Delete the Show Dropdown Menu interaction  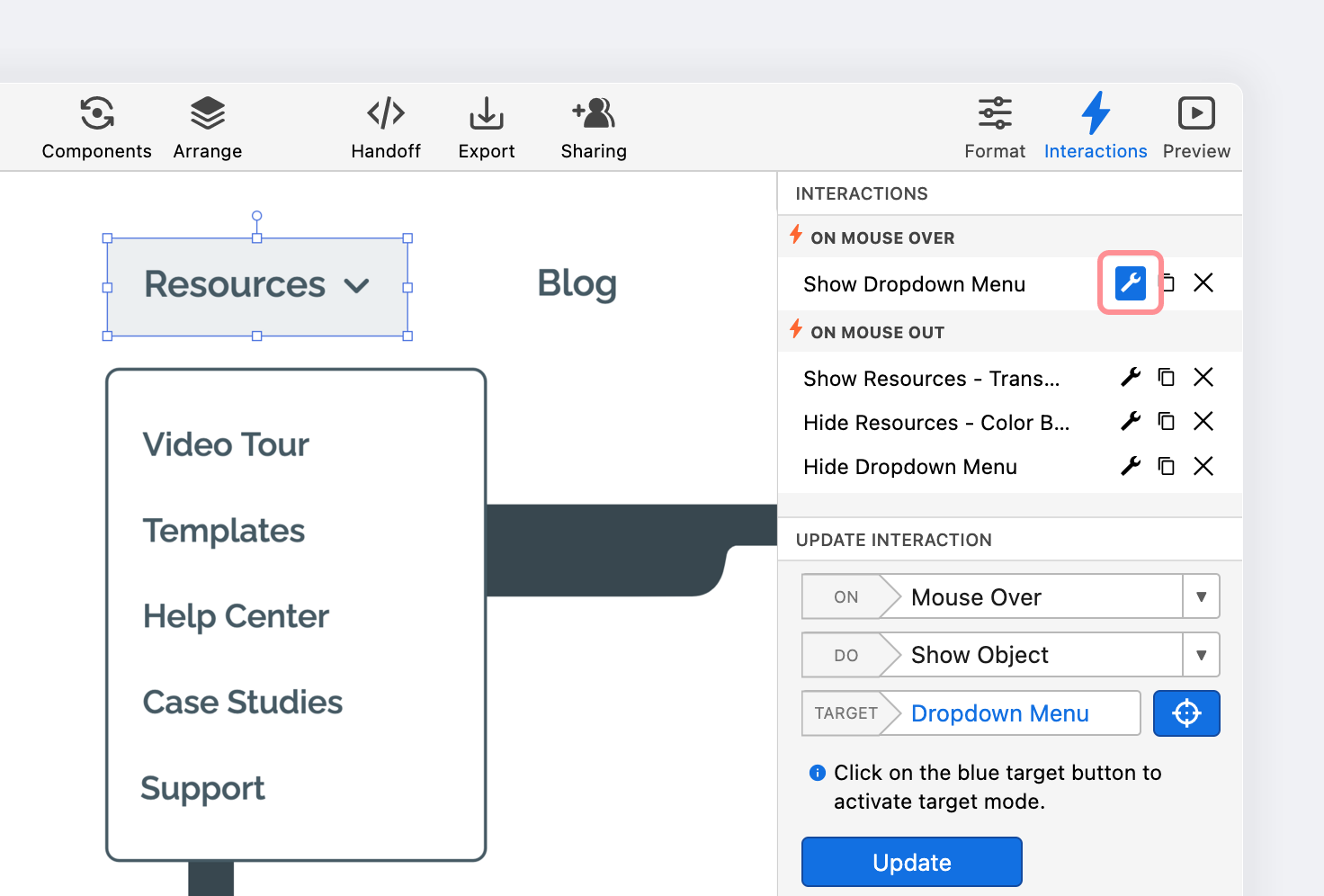tap(1203, 283)
